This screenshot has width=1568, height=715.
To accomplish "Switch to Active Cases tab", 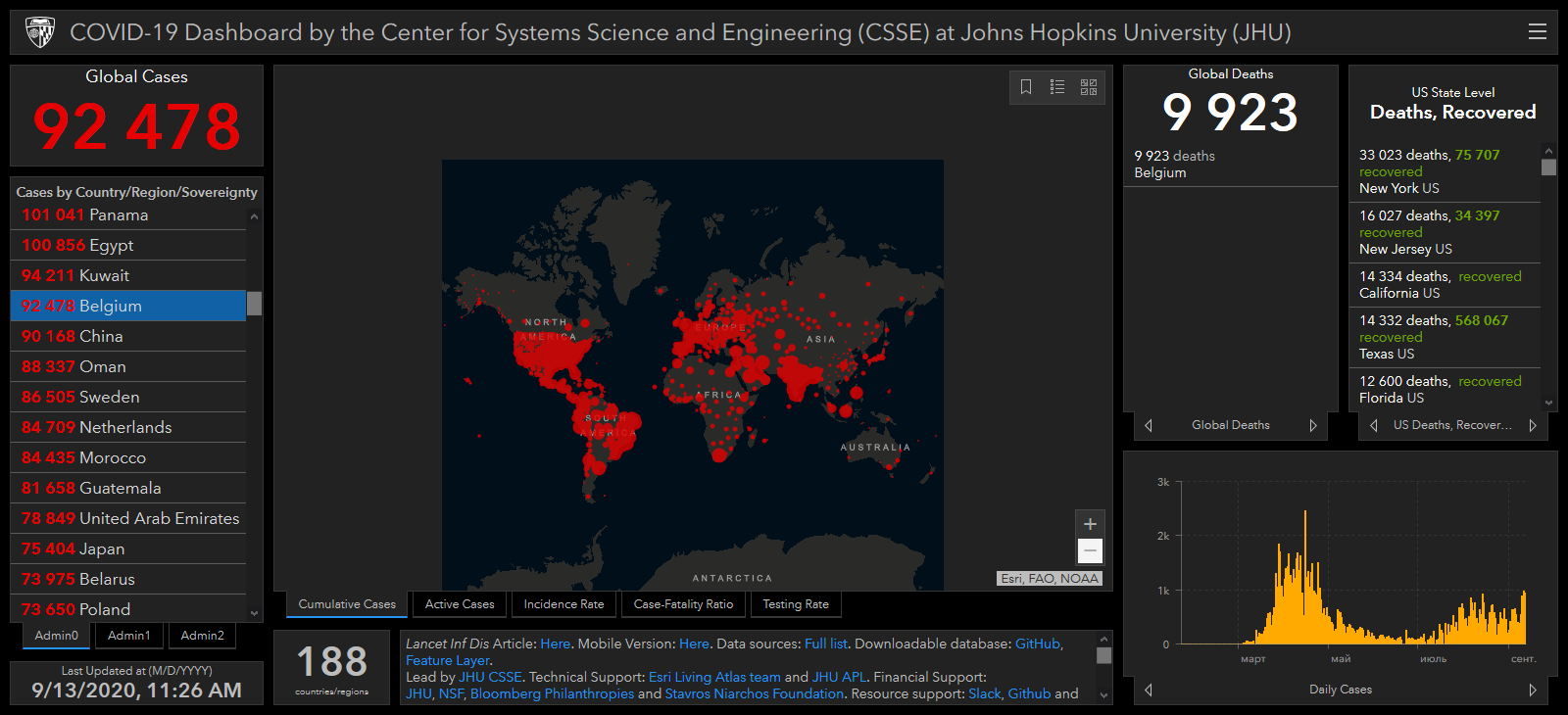I will click(x=460, y=604).
